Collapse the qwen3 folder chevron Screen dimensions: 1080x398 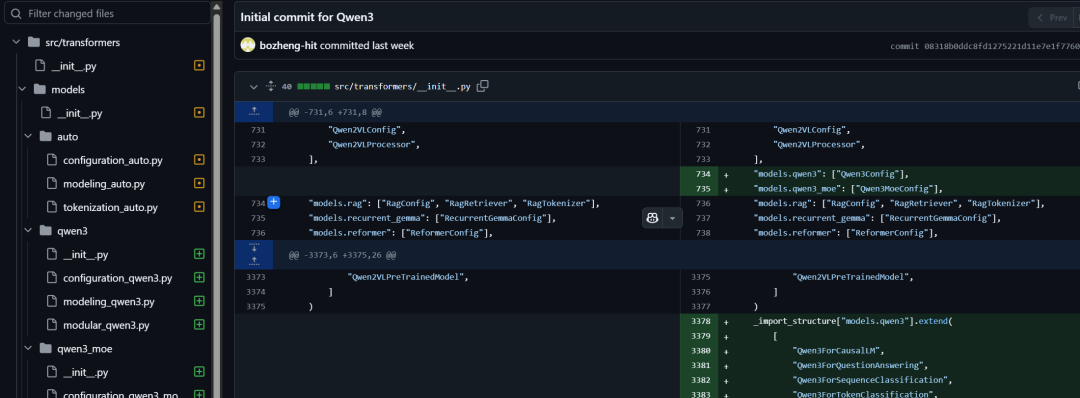[28, 231]
